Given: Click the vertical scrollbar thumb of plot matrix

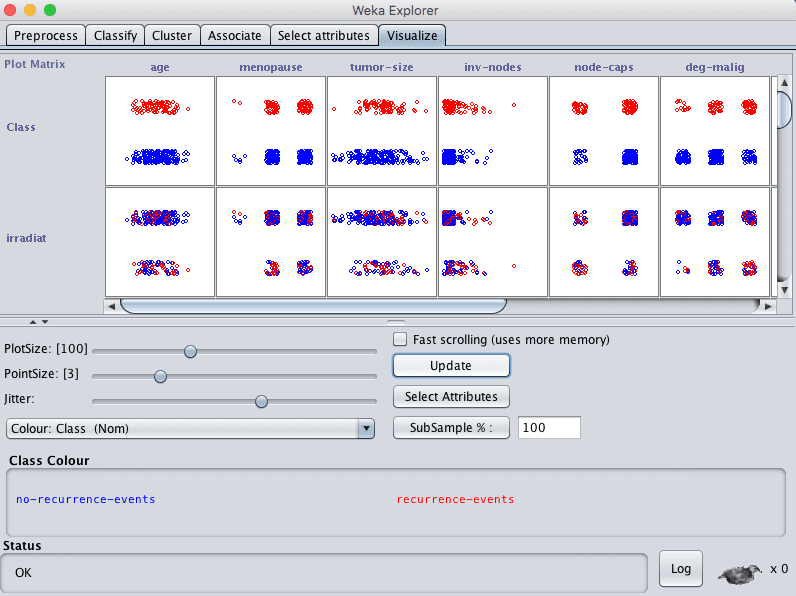Looking at the screenshot, I should point(784,110).
